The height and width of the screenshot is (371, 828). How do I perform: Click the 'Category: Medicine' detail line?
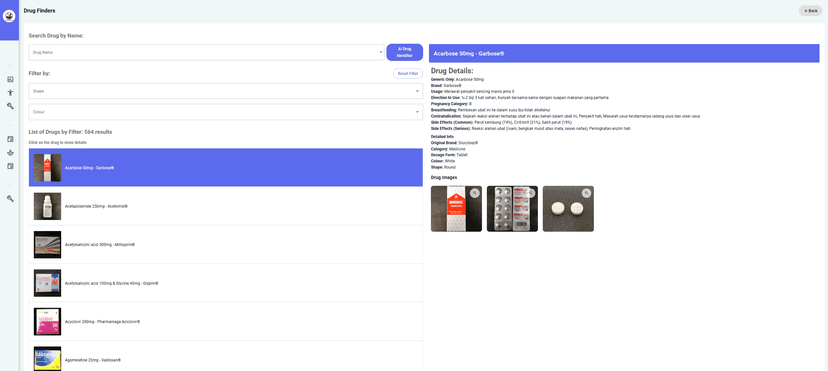pyautogui.click(x=448, y=149)
